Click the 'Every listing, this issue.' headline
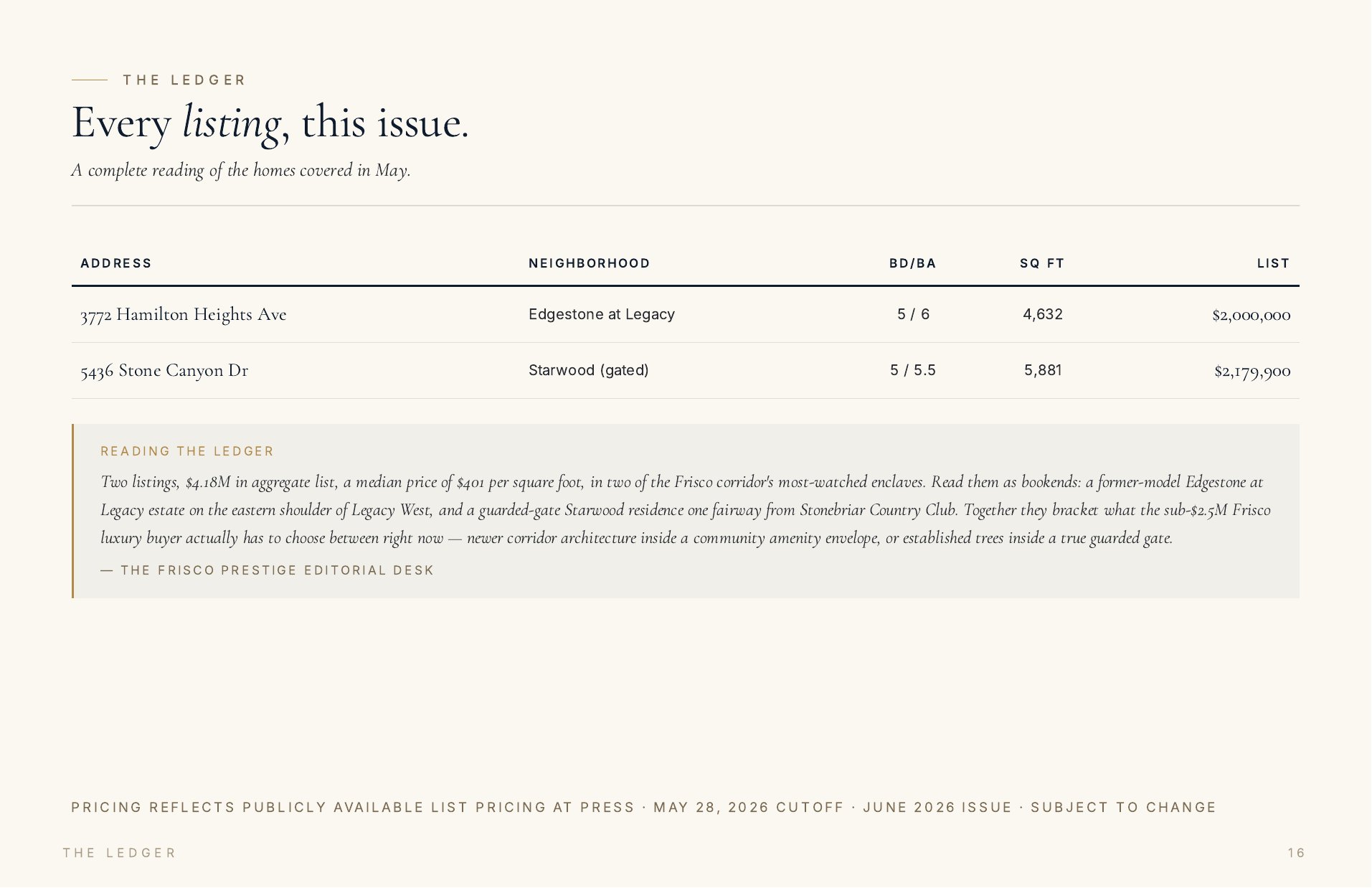Image resolution: width=1372 pixels, height=888 pixels. (270, 123)
